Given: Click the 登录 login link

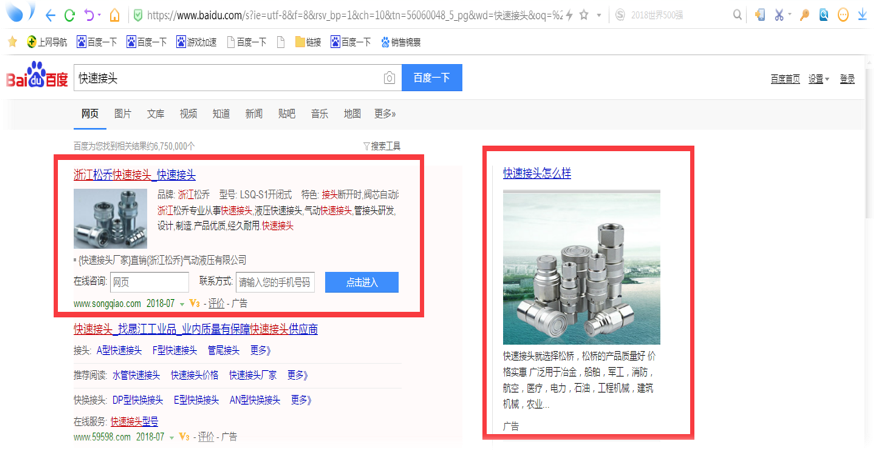Looking at the screenshot, I should tap(847, 79).
